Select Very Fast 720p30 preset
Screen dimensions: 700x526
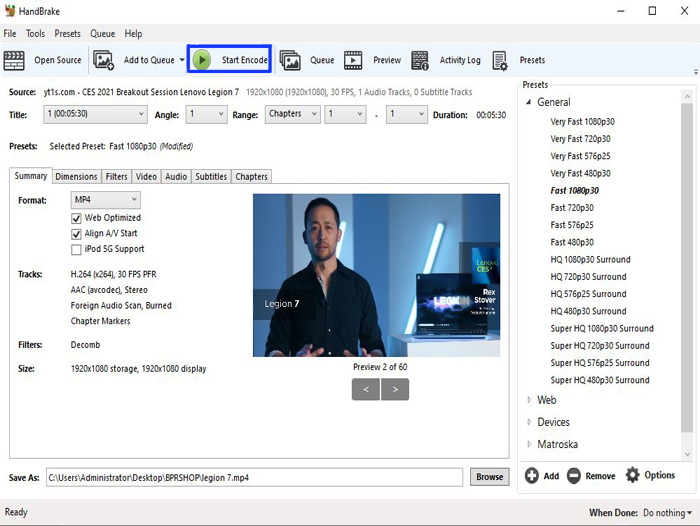580,139
